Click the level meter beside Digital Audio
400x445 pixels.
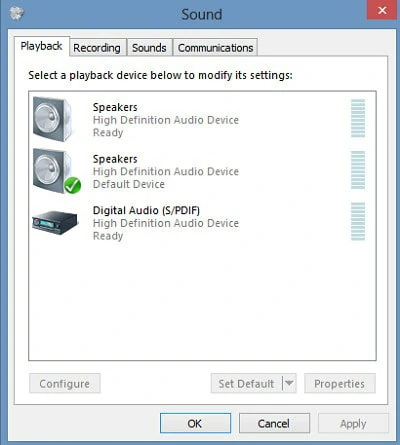[x=358, y=221]
